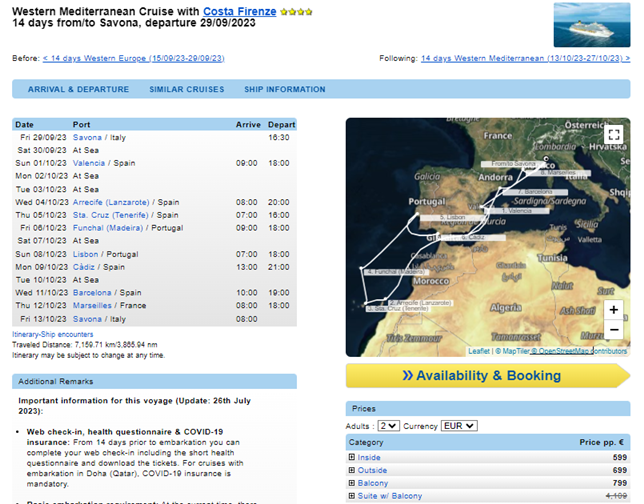Open the Inside category link
The width and height of the screenshot is (644, 504).
[369, 457]
